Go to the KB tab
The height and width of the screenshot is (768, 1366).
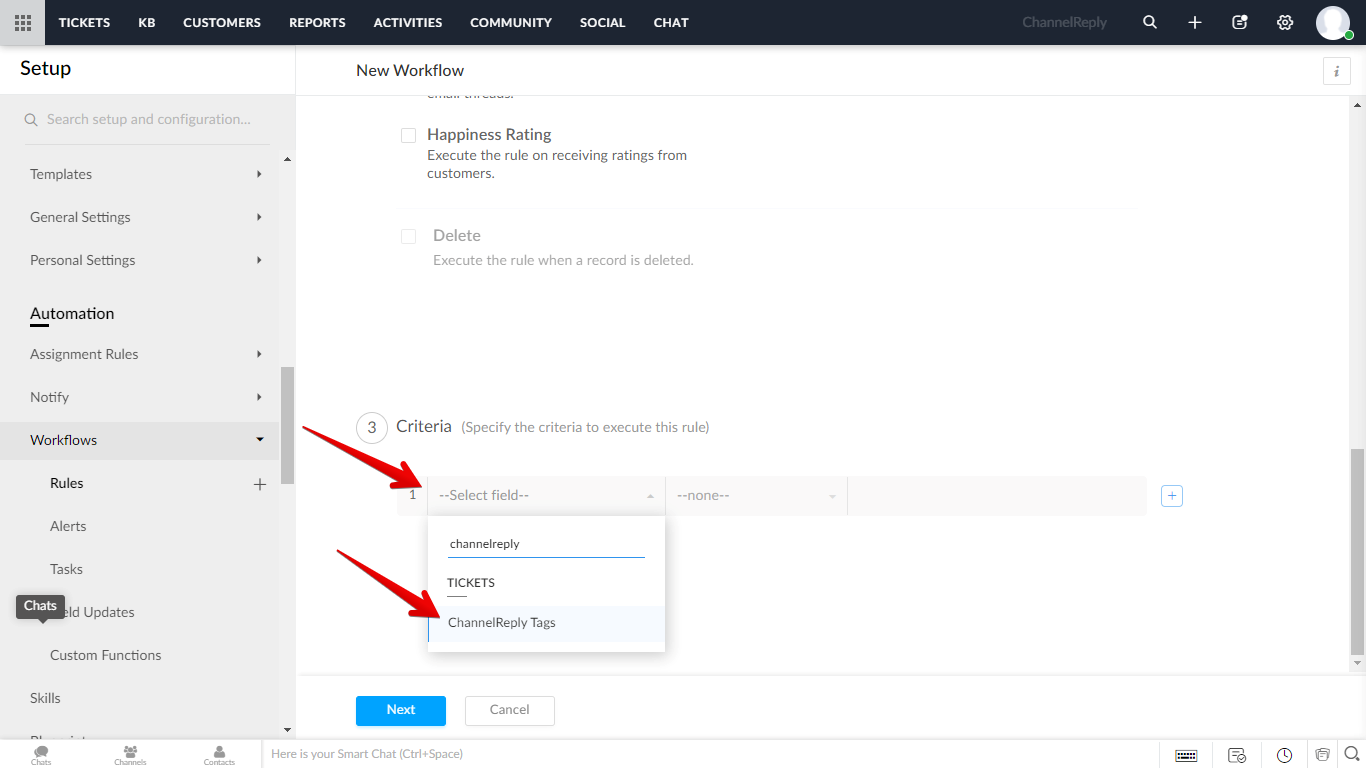(147, 22)
